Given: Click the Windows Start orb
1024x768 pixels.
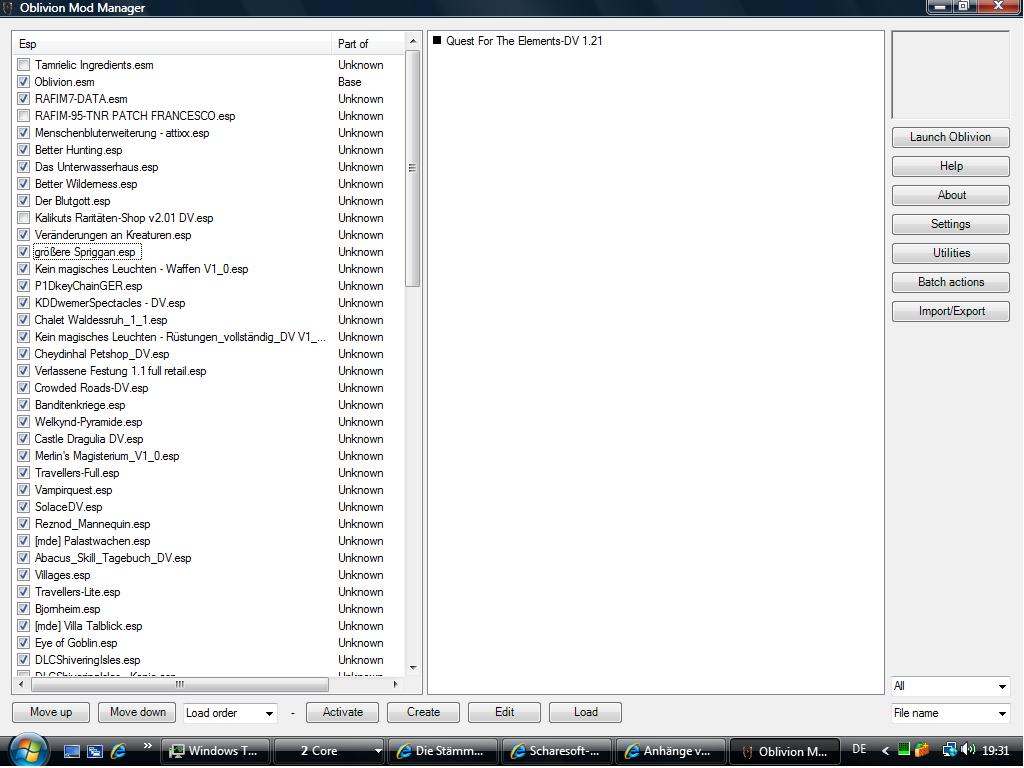Looking at the screenshot, I should (x=27, y=749).
